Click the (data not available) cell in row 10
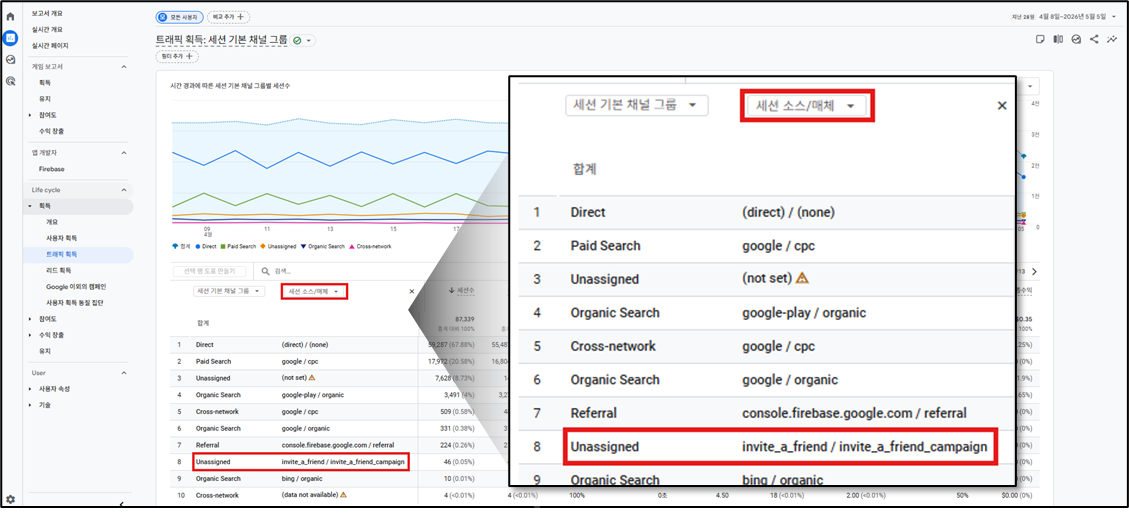Image resolution: width=1129 pixels, height=516 pixels. (310, 494)
